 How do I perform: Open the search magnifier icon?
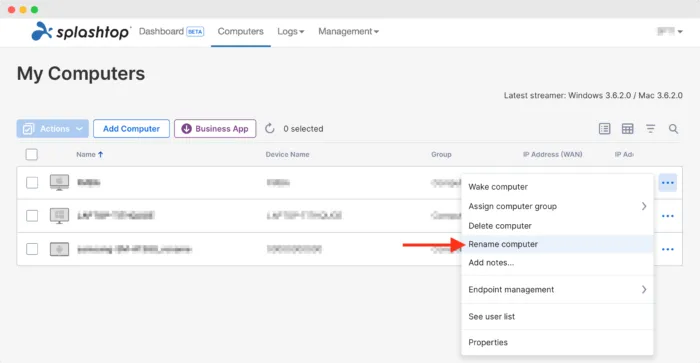[x=673, y=129]
